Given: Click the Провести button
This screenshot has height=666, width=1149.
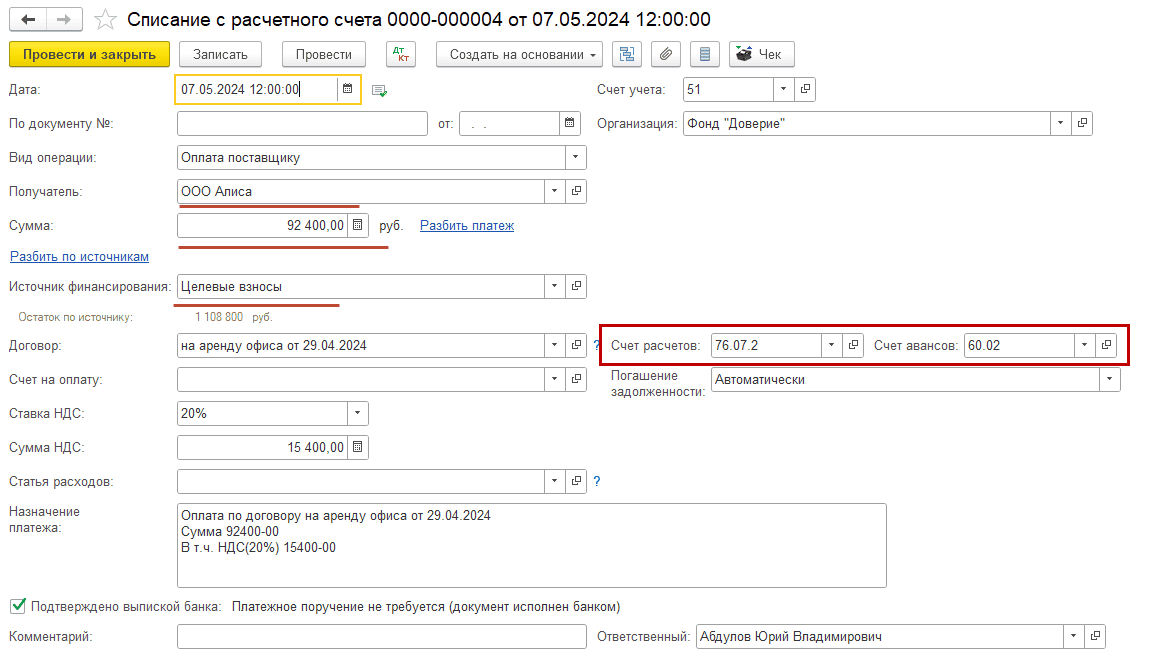Looking at the screenshot, I should [324, 54].
